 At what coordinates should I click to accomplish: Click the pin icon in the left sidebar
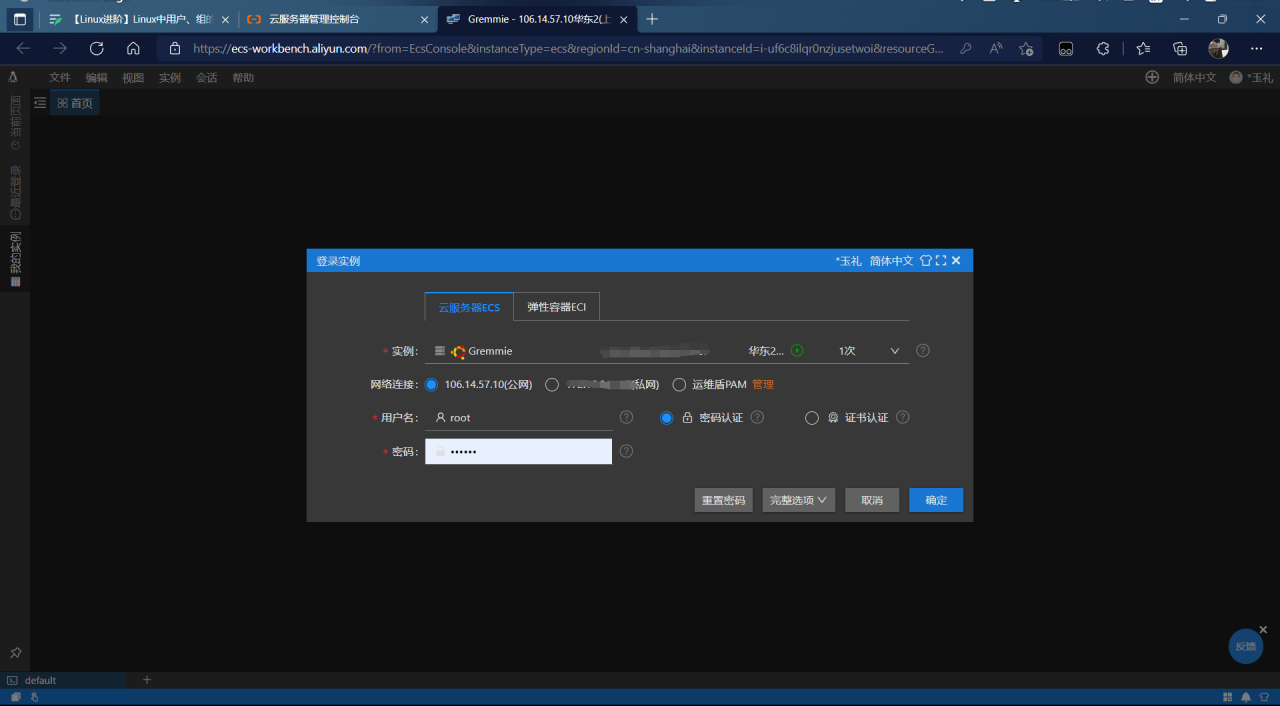click(15, 652)
